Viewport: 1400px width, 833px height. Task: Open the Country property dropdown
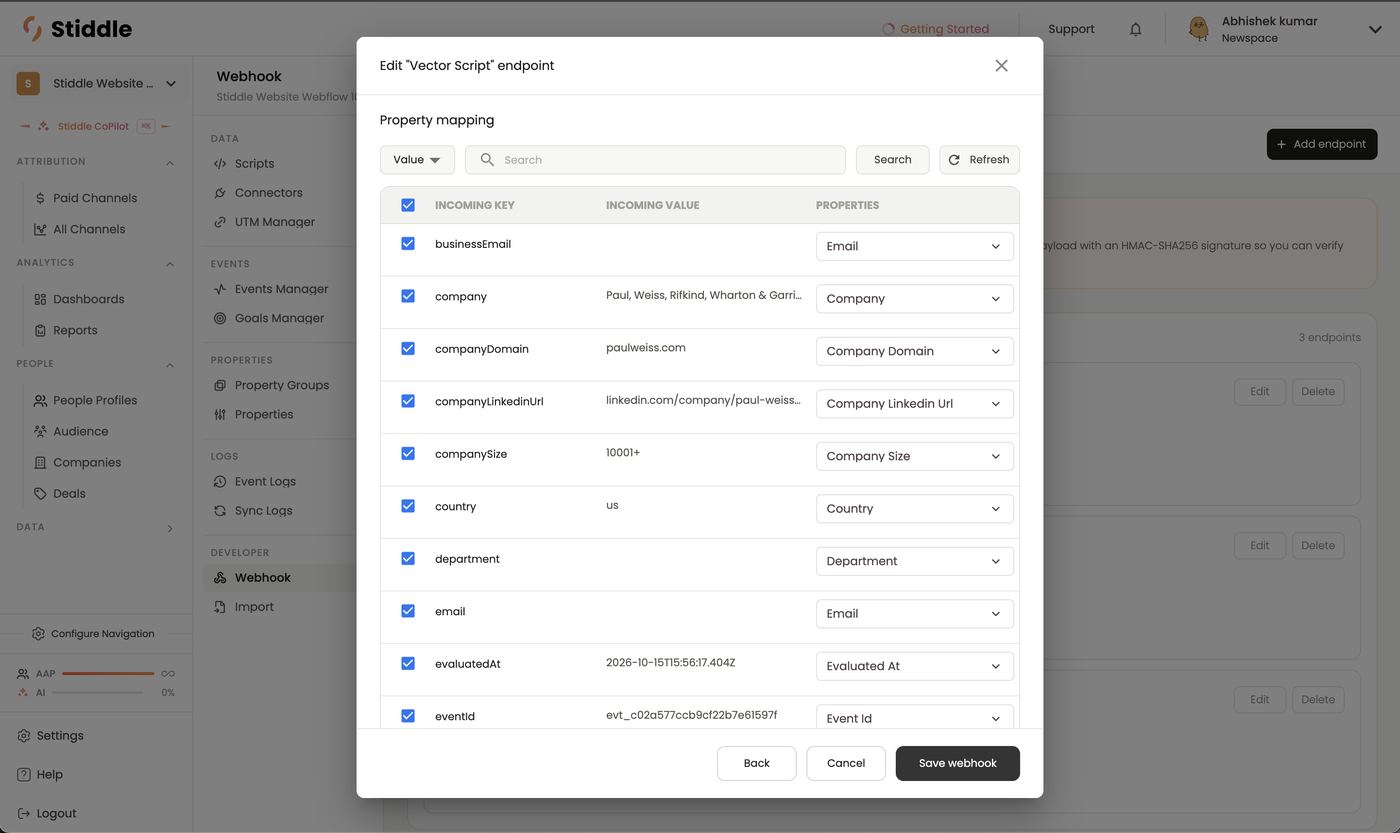pyautogui.click(x=914, y=509)
